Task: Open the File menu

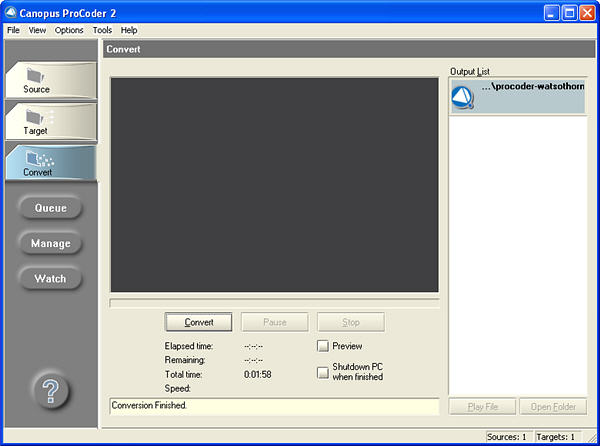Action: pos(13,30)
